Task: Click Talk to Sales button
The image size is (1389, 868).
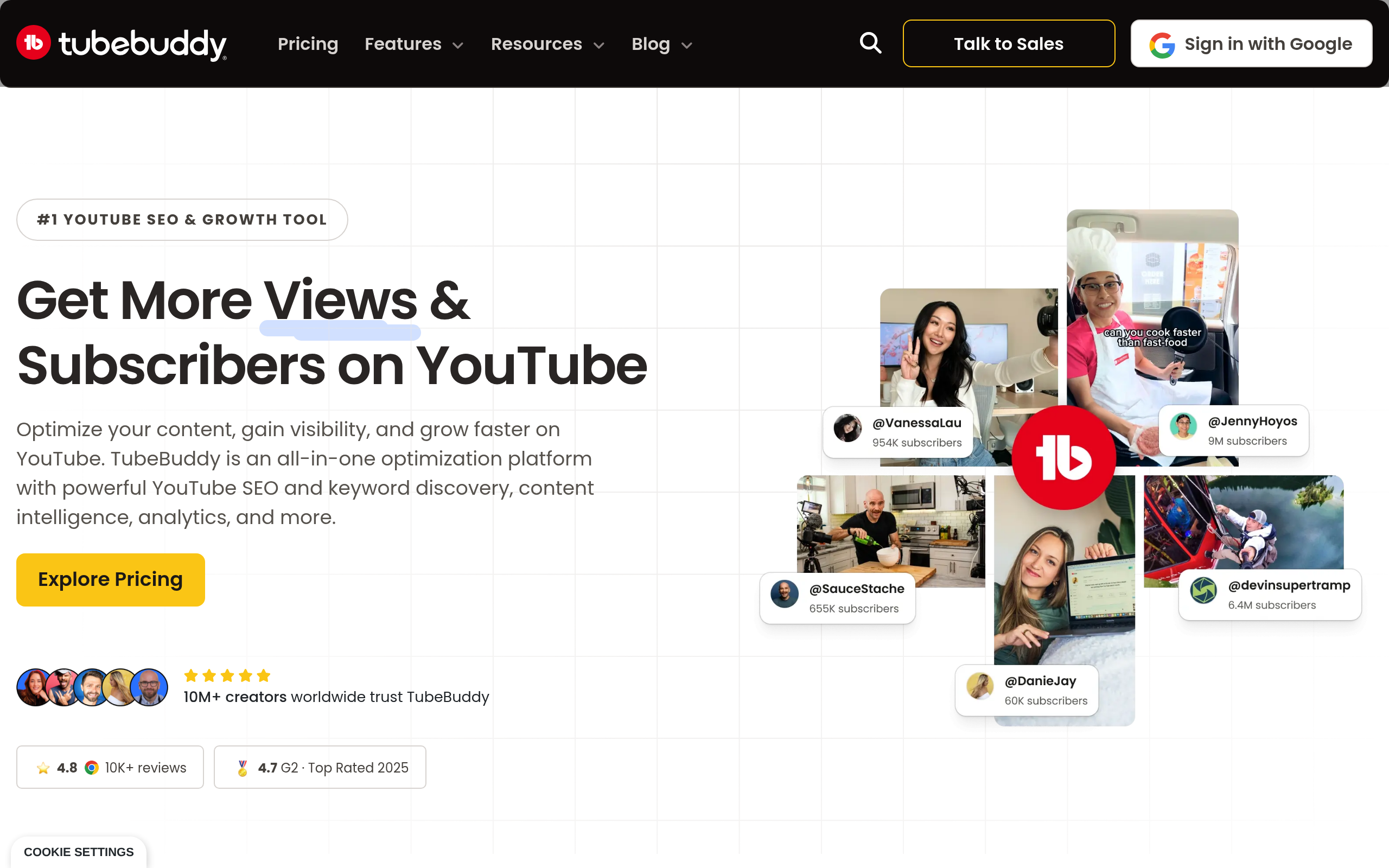Action: tap(1009, 43)
